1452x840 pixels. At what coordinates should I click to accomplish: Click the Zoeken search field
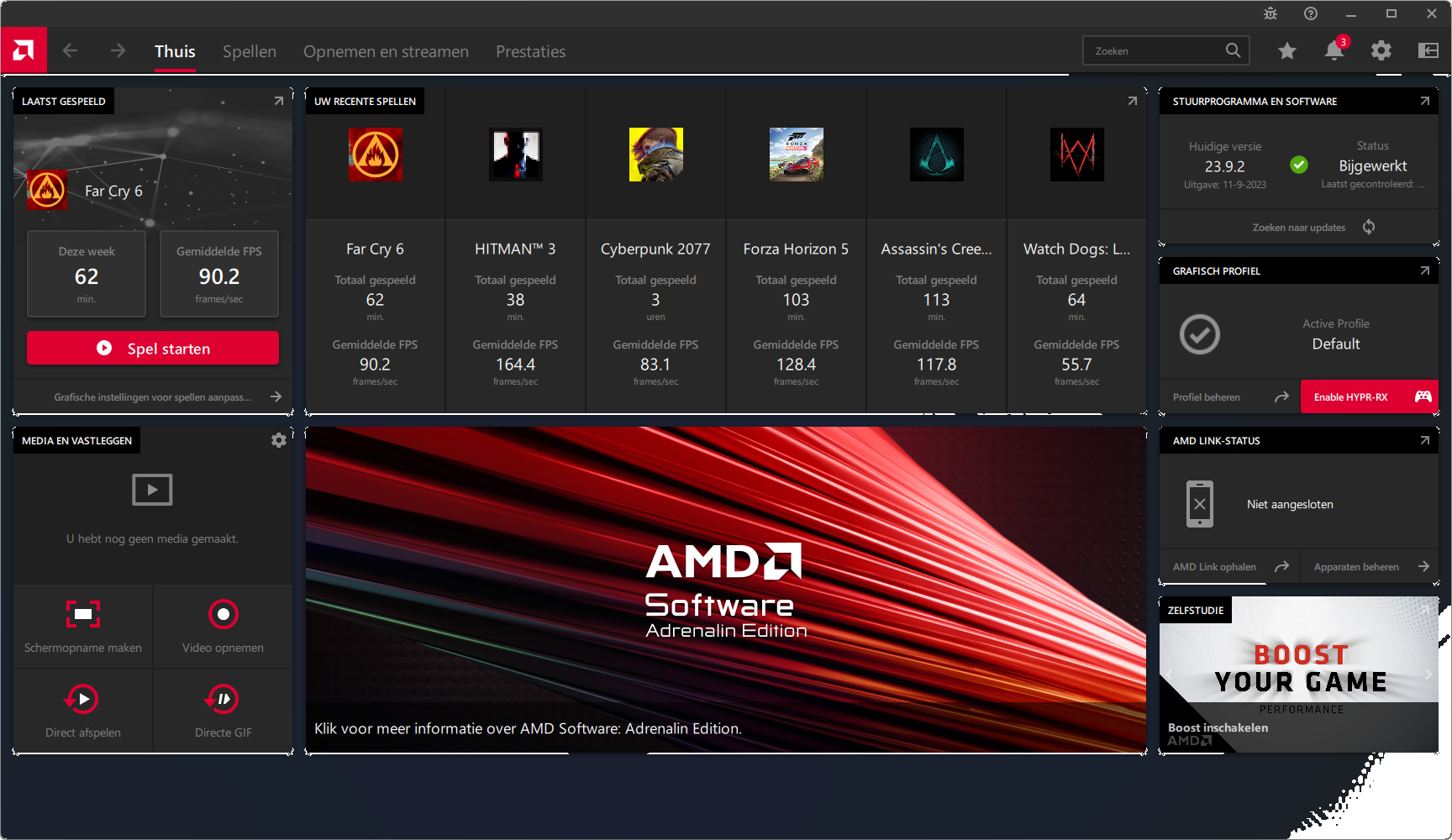(1155, 51)
